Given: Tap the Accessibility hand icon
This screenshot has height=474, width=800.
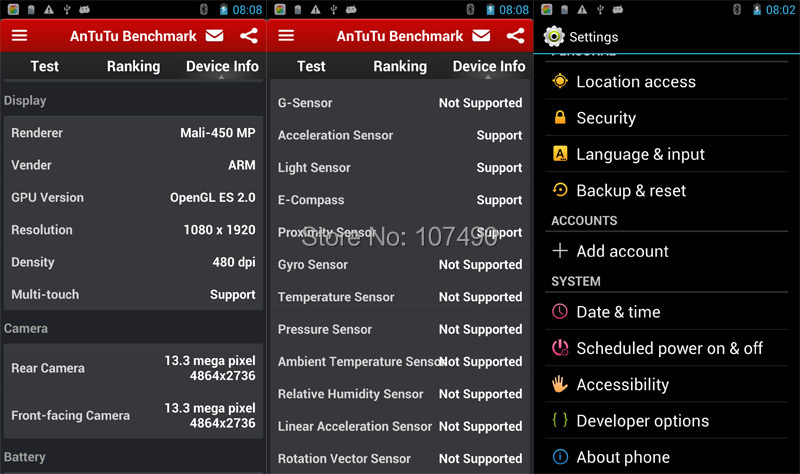Looking at the screenshot, I should (560, 384).
